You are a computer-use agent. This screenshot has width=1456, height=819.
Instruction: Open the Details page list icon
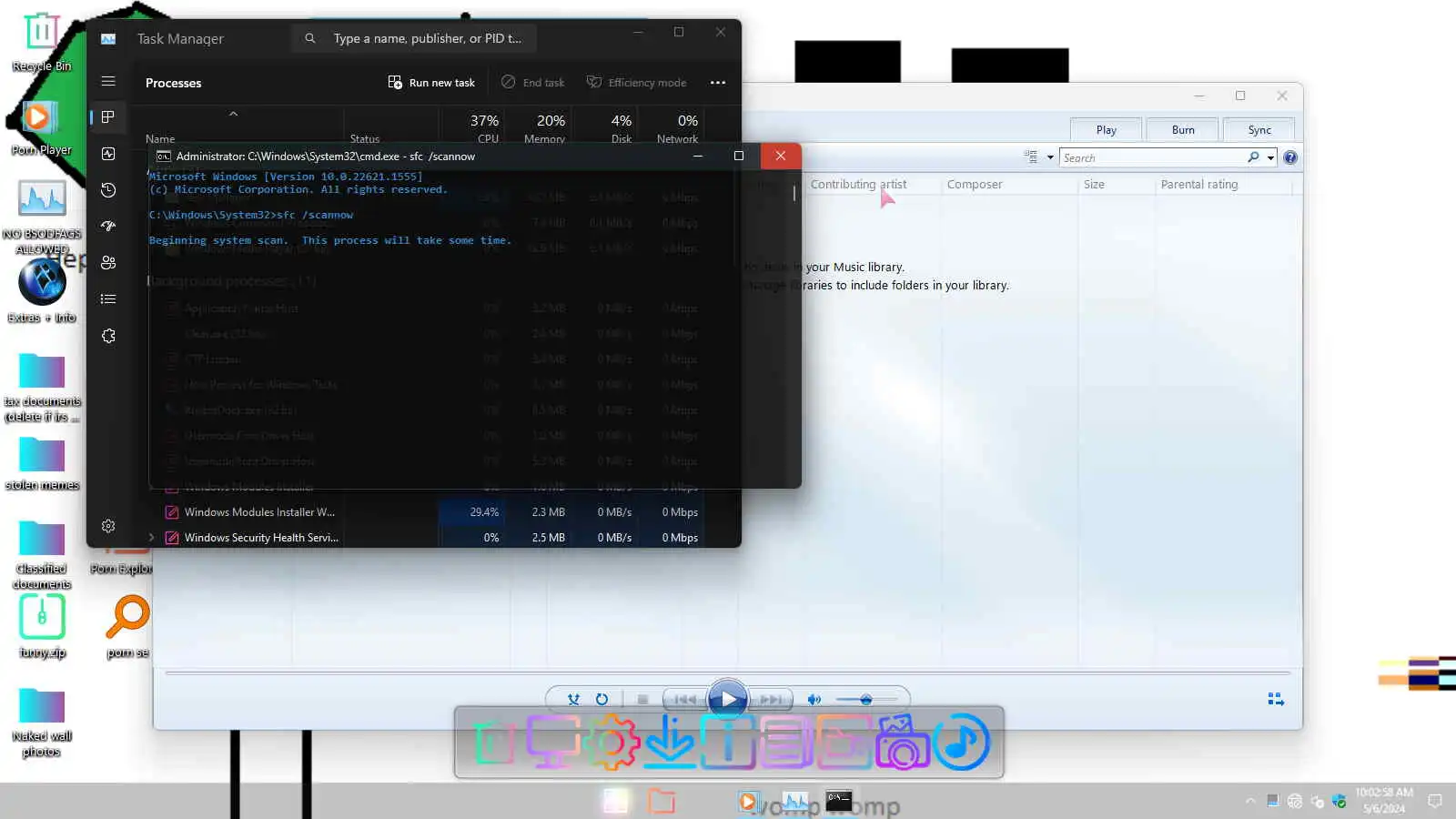pos(108,298)
